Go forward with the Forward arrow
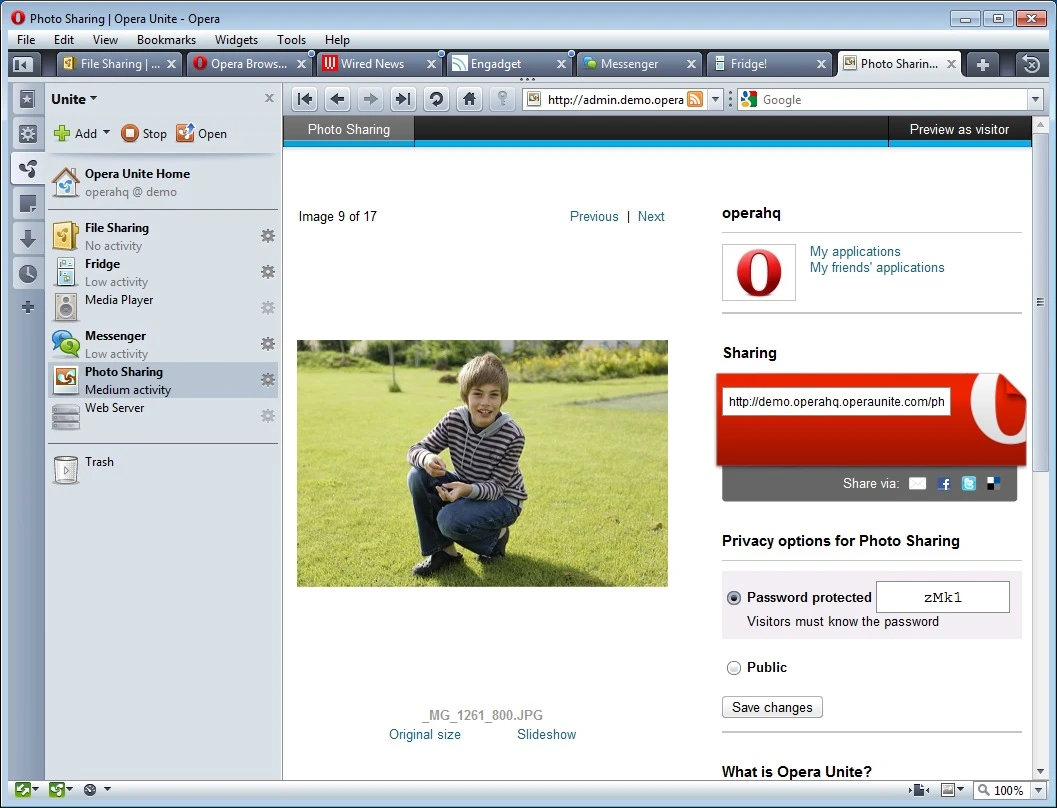 pos(370,100)
